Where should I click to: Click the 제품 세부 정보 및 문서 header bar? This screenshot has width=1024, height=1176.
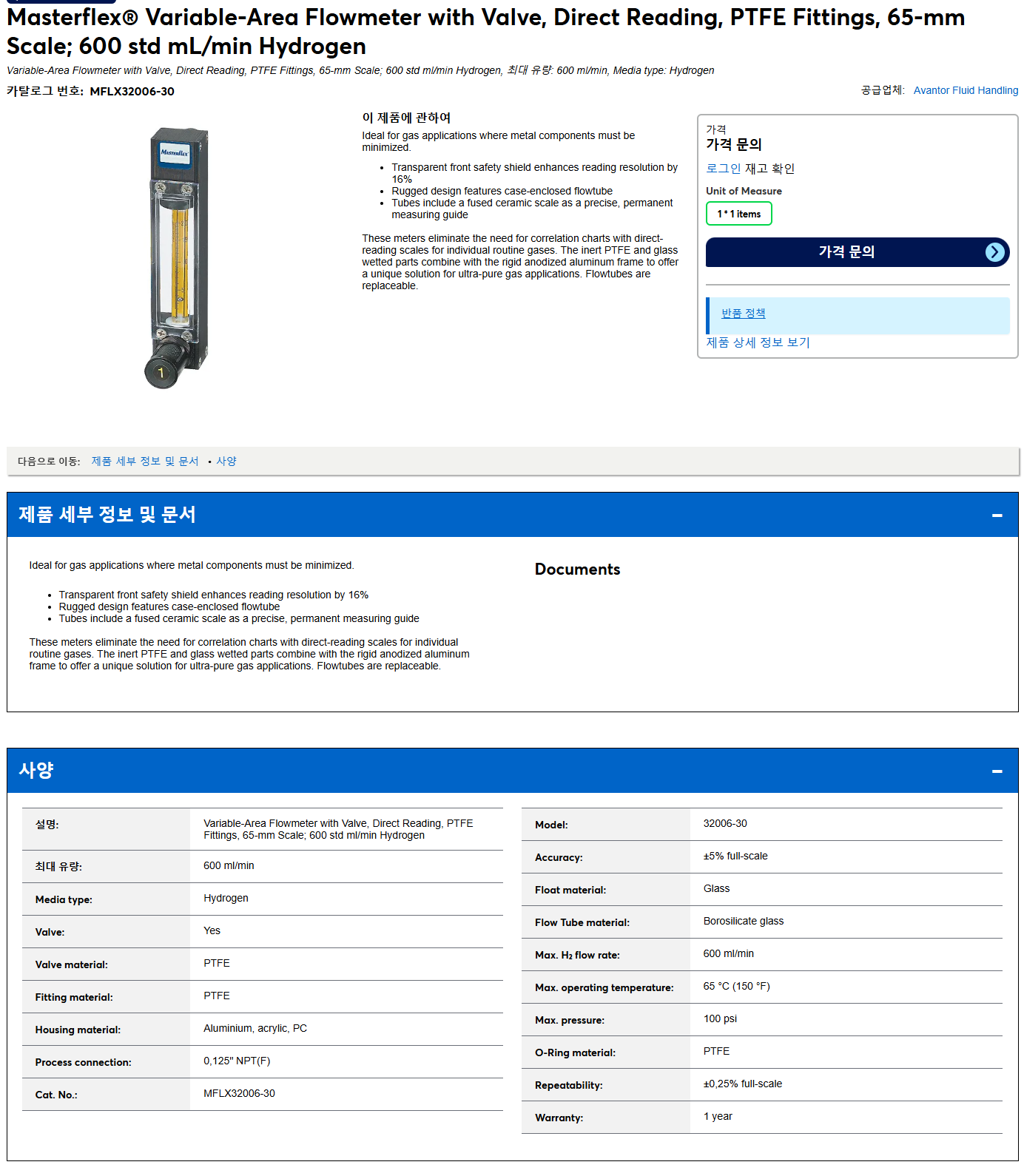point(512,515)
